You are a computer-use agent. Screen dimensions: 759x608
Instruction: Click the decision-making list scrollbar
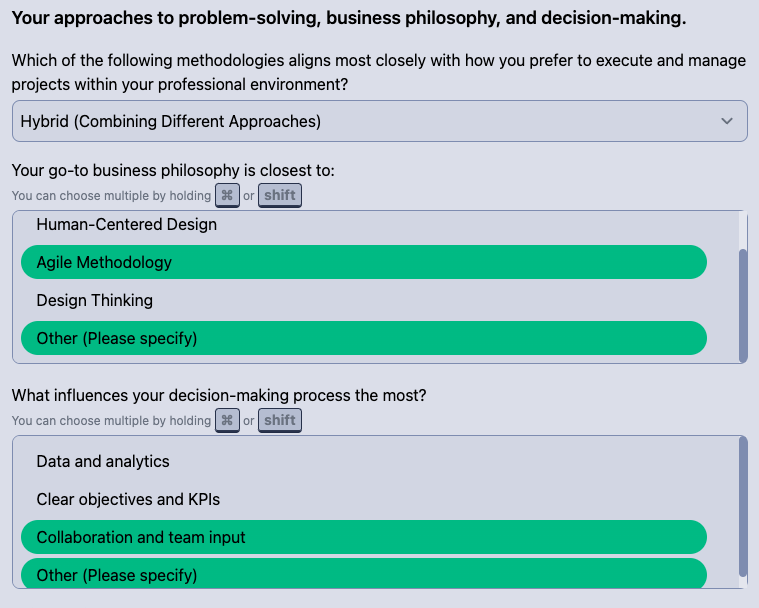point(743,506)
